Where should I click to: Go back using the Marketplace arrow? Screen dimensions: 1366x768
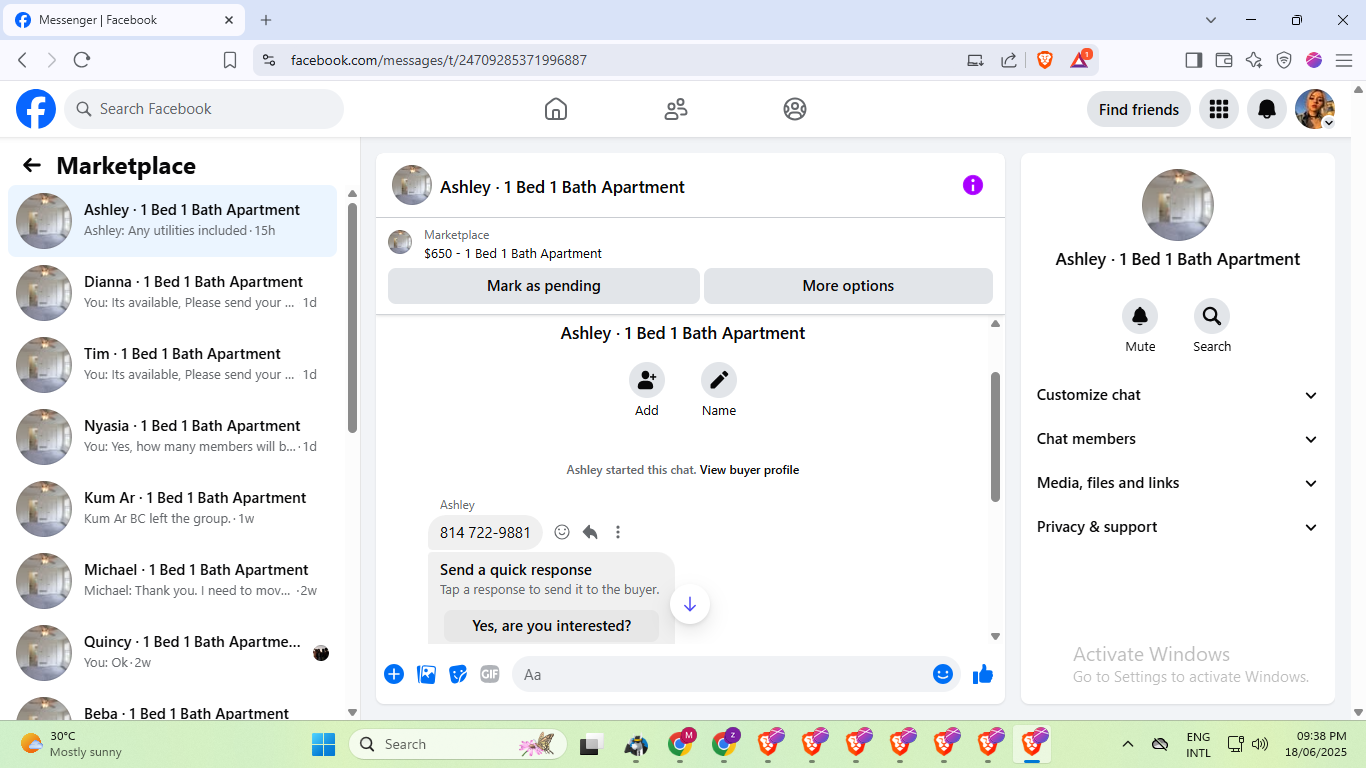click(32, 166)
